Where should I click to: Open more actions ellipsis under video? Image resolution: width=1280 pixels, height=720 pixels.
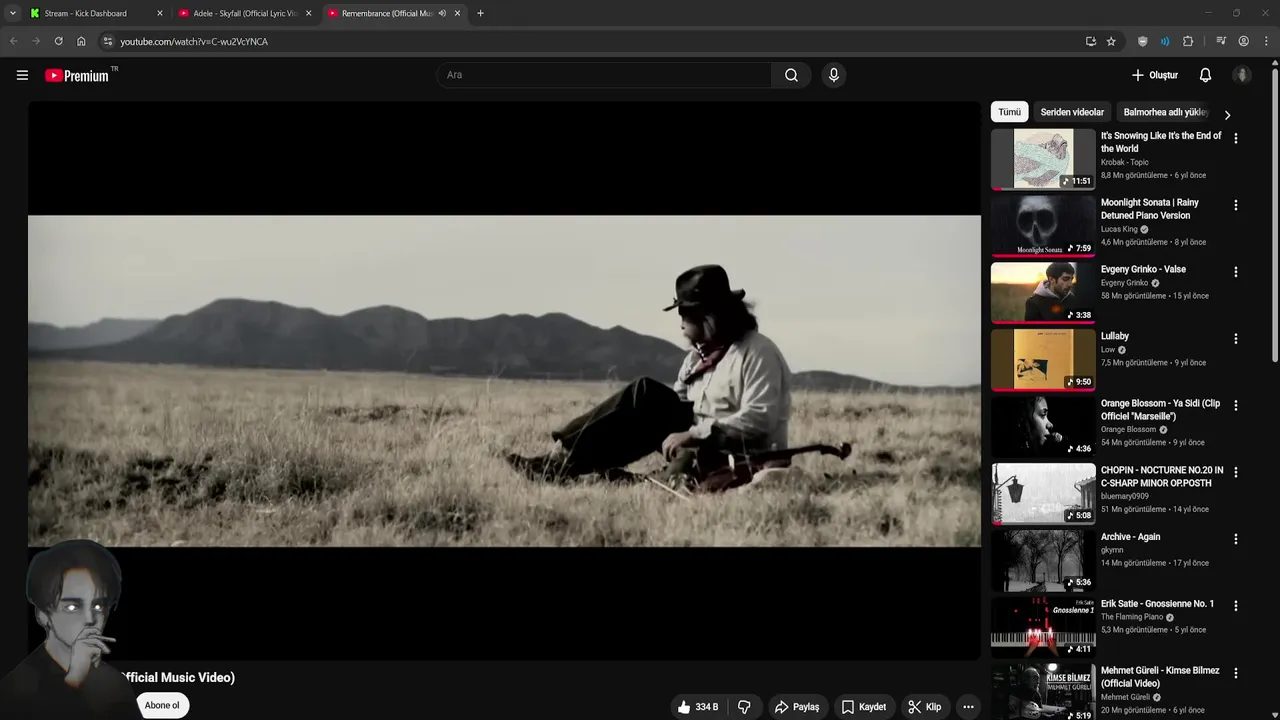pos(968,707)
